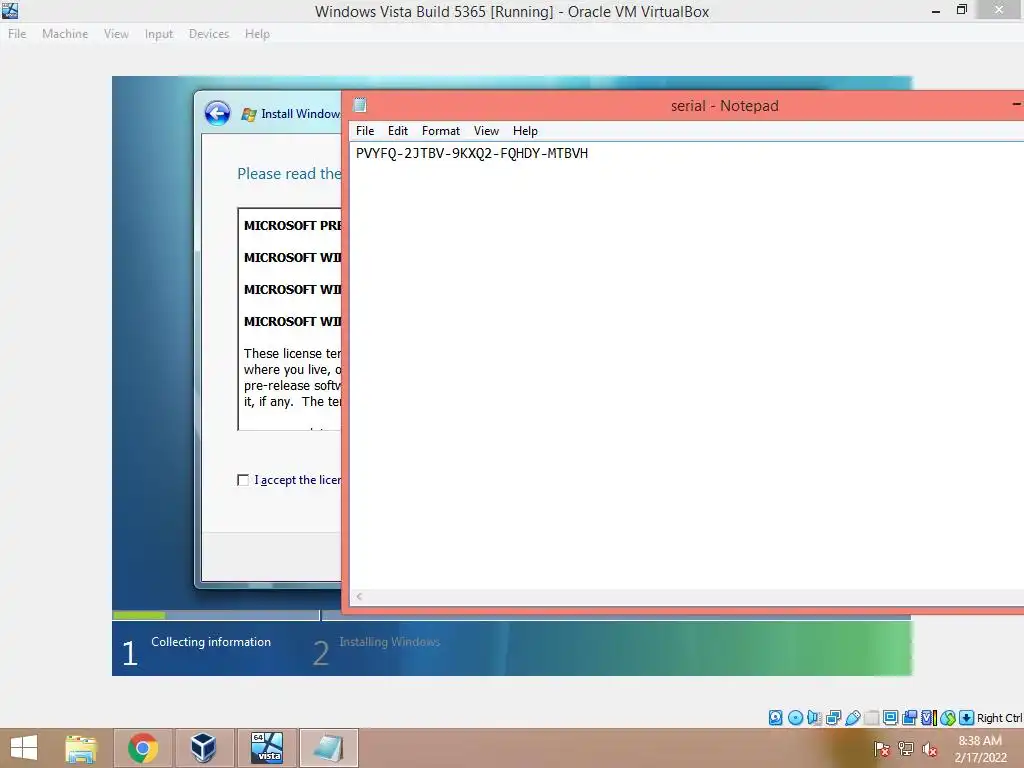Screen dimensions: 1024x768
Task: Click the hard disk activity icon in VirtualBox status bar
Action: (x=775, y=718)
